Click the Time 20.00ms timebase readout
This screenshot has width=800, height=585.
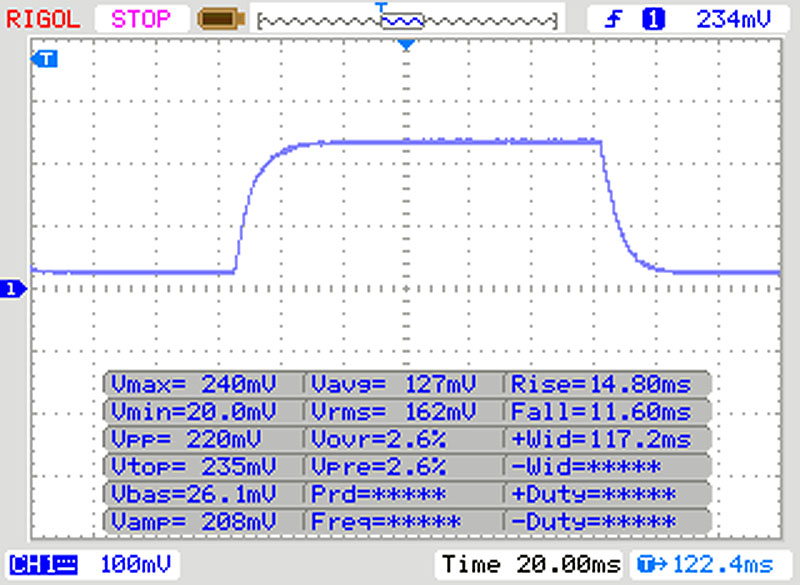(x=529, y=564)
